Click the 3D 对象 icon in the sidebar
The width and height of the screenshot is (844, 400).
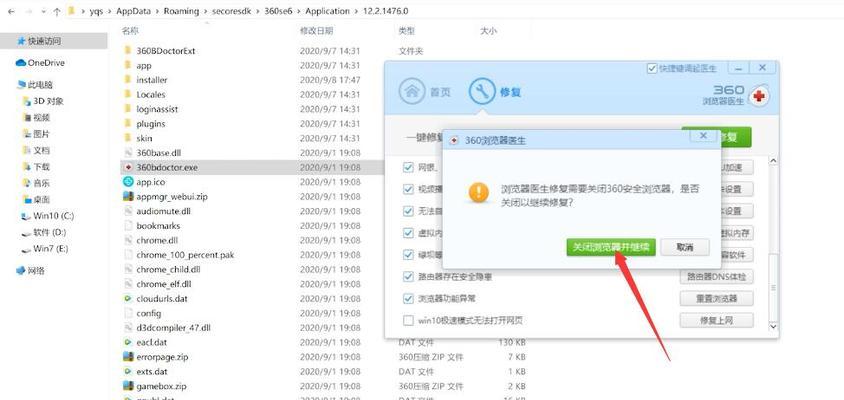[x=27, y=101]
